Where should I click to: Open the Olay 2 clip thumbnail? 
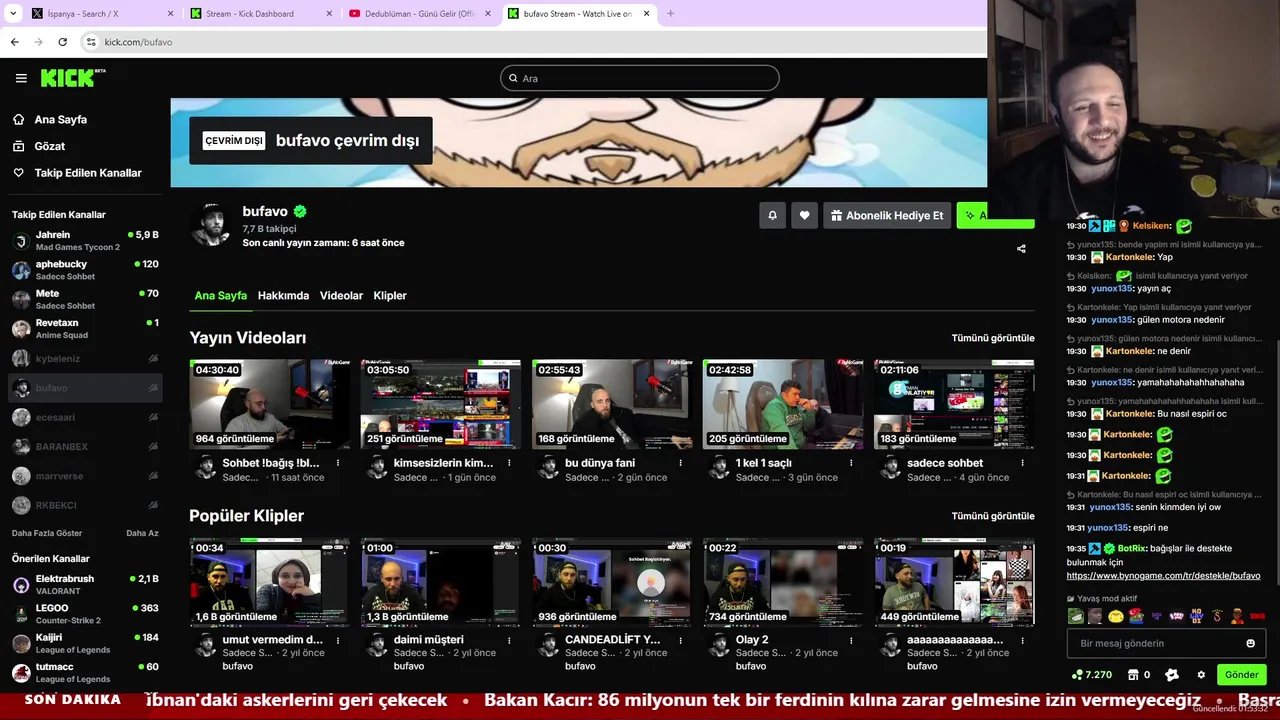click(x=783, y=582)
